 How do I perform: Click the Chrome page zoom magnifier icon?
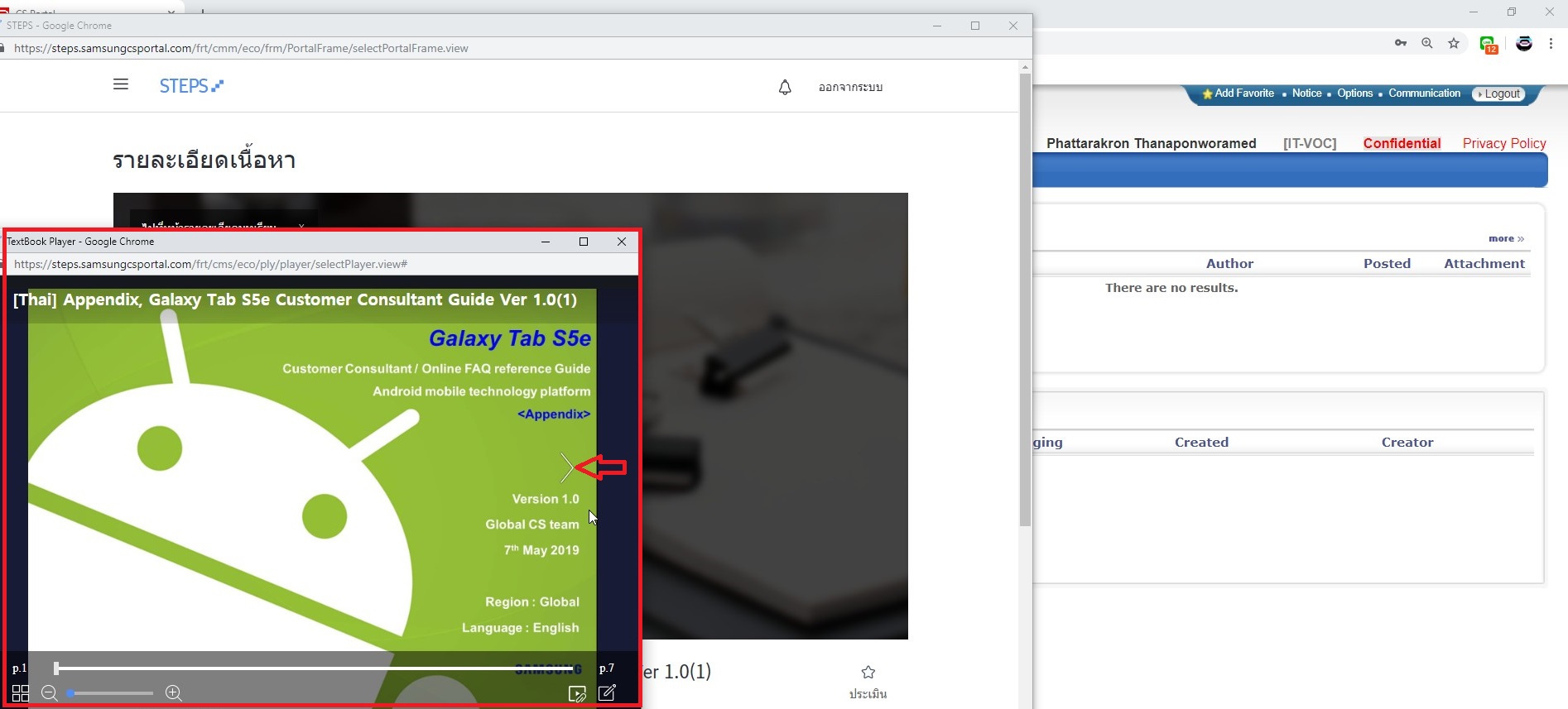click(x=1427, y=43)
